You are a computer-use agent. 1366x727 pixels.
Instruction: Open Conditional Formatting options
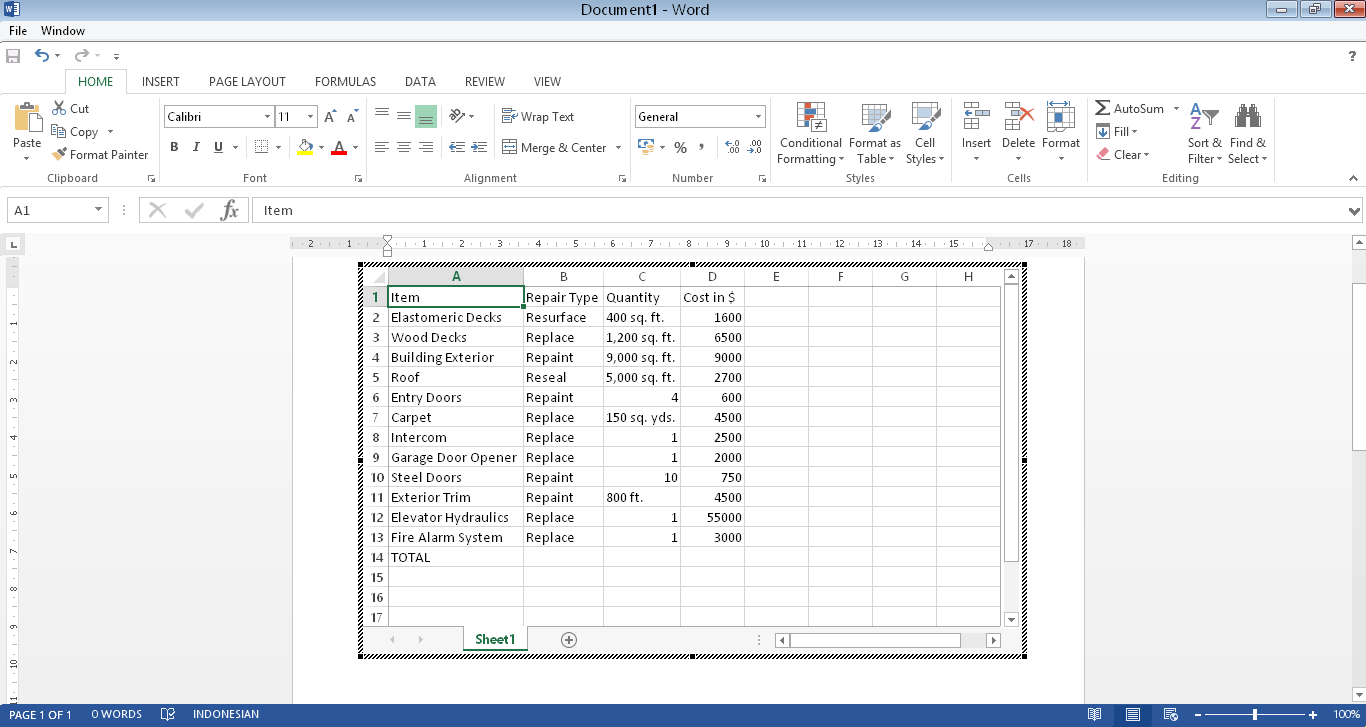tap(810, 134)
